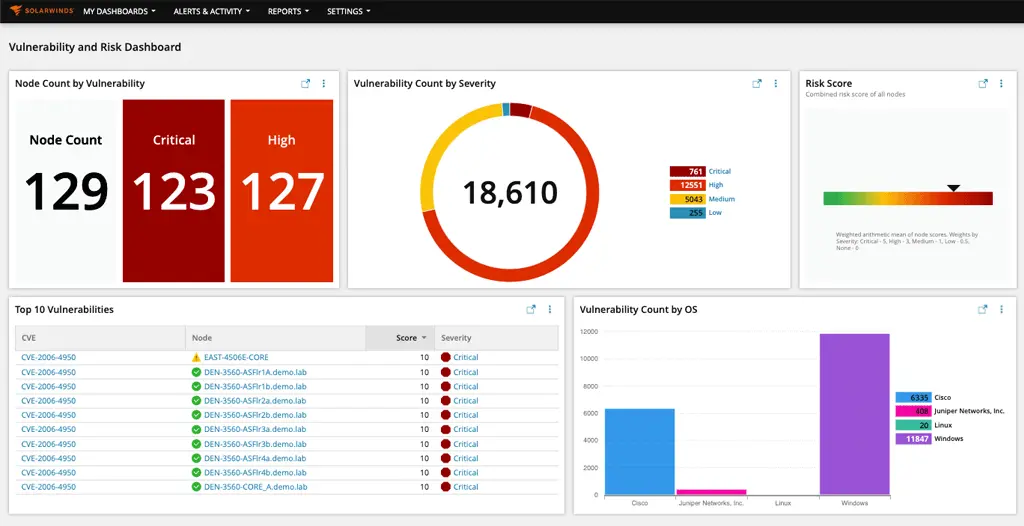Click green status icon for DEN-3560-ASFlr4b.demo.lab

[x=196, y=472]
